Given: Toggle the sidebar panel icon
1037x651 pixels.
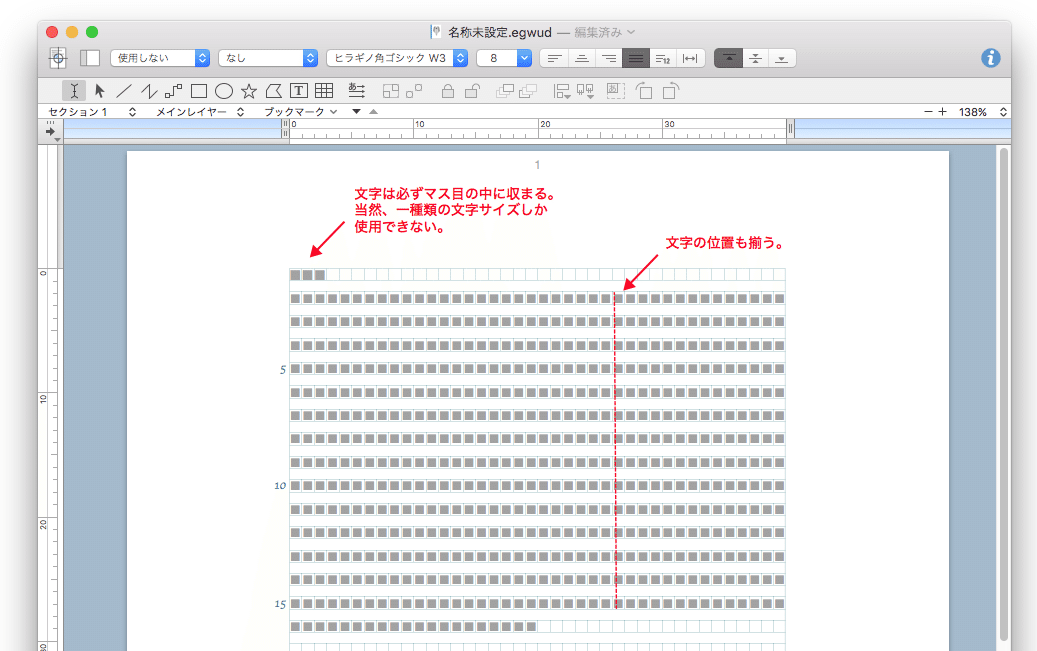Looking at the screenshot, I should click(x=90, y=58).
